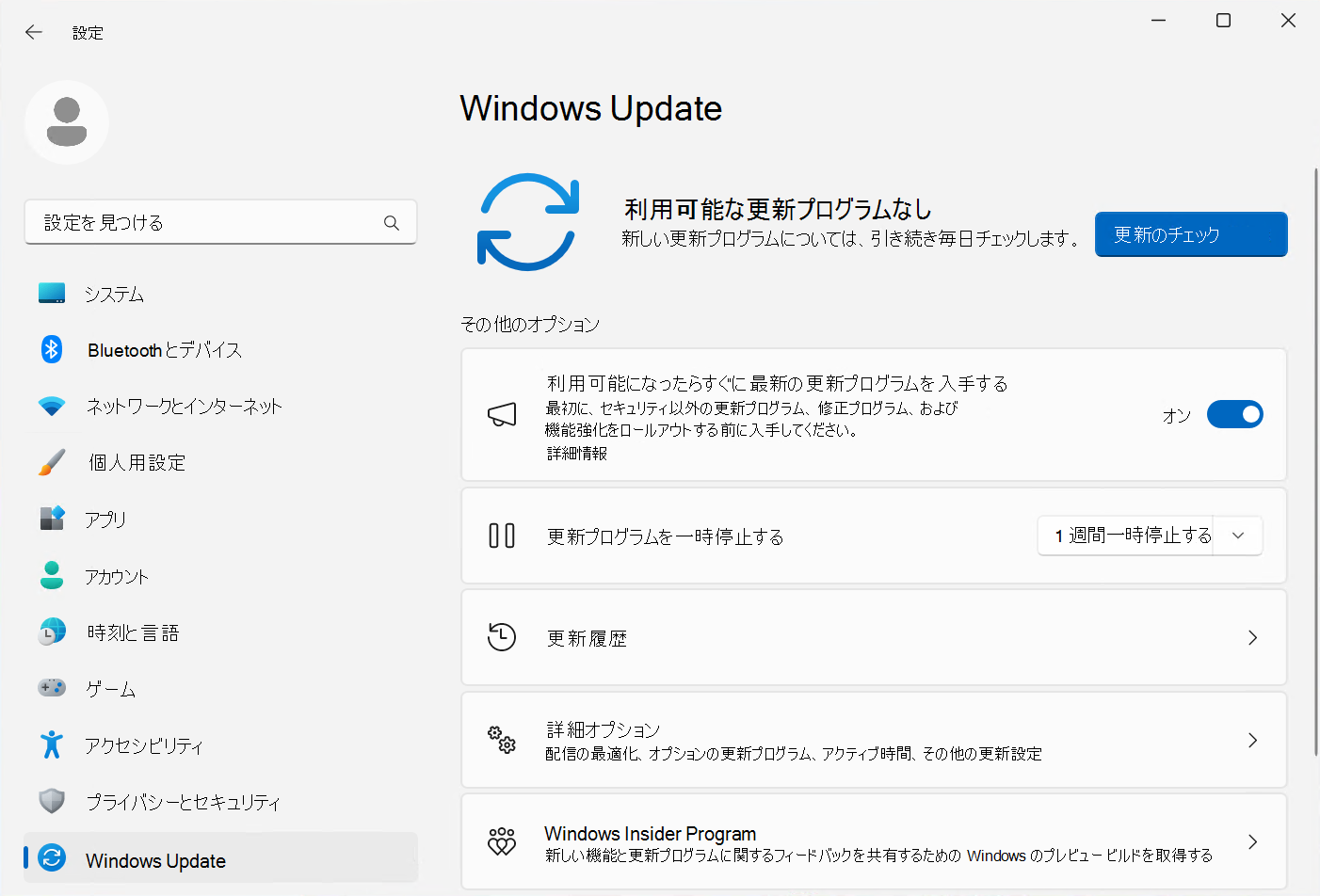This screenshot has width=1320, height=896.
Task: Open Windows Insider Program via its chevron
Action: tap(1252, 841)
